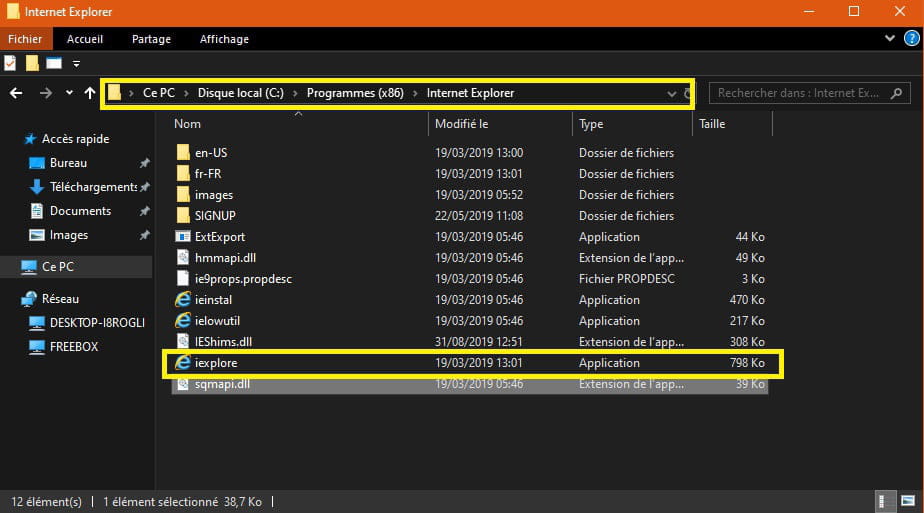Open the quick access toolbar customize dropdown
Image resolution: width=924 pixels, height=513 pixels.
(76, 64)
